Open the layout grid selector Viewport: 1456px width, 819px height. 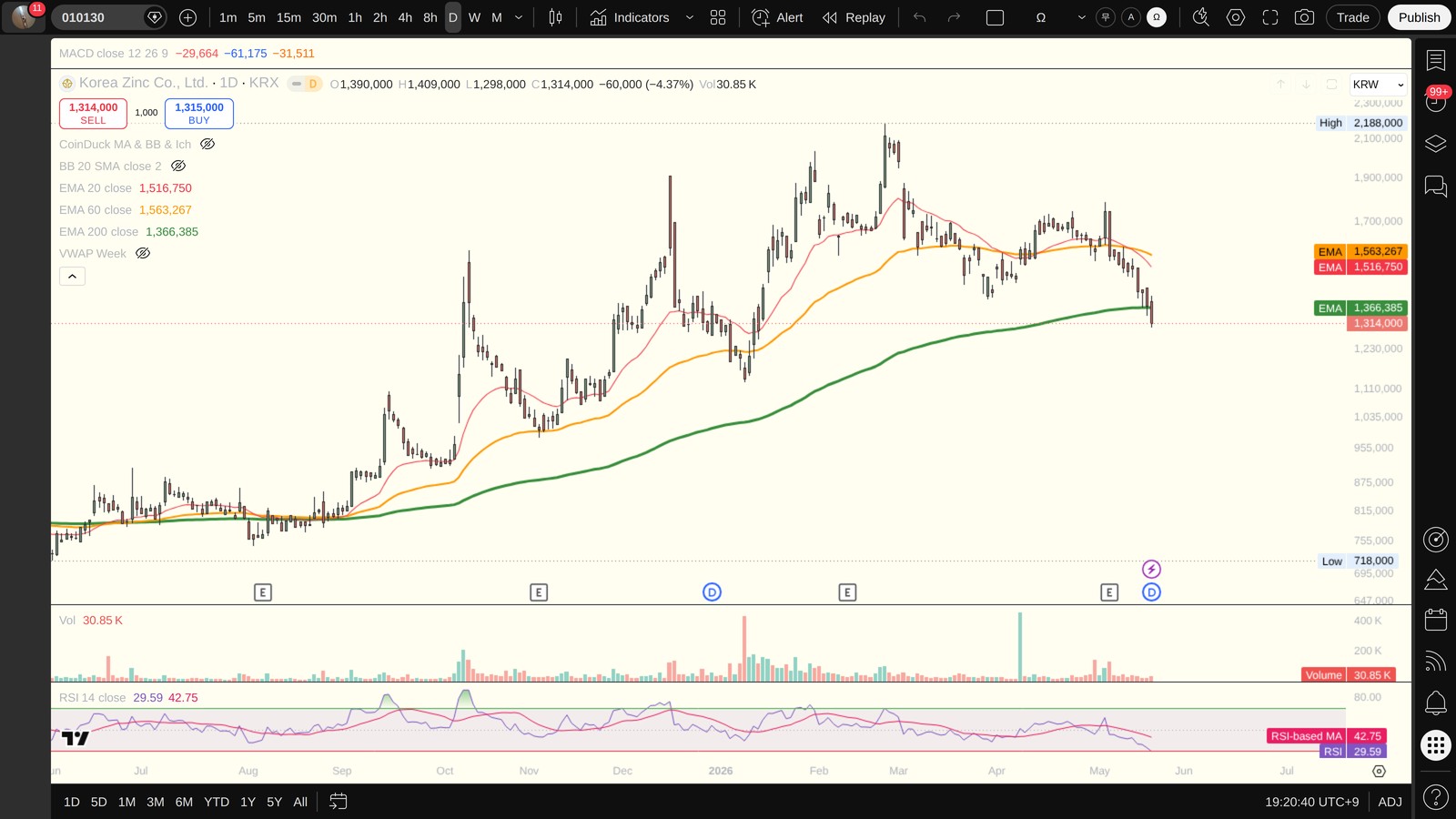pyautogui.click(x=718, y=17)
